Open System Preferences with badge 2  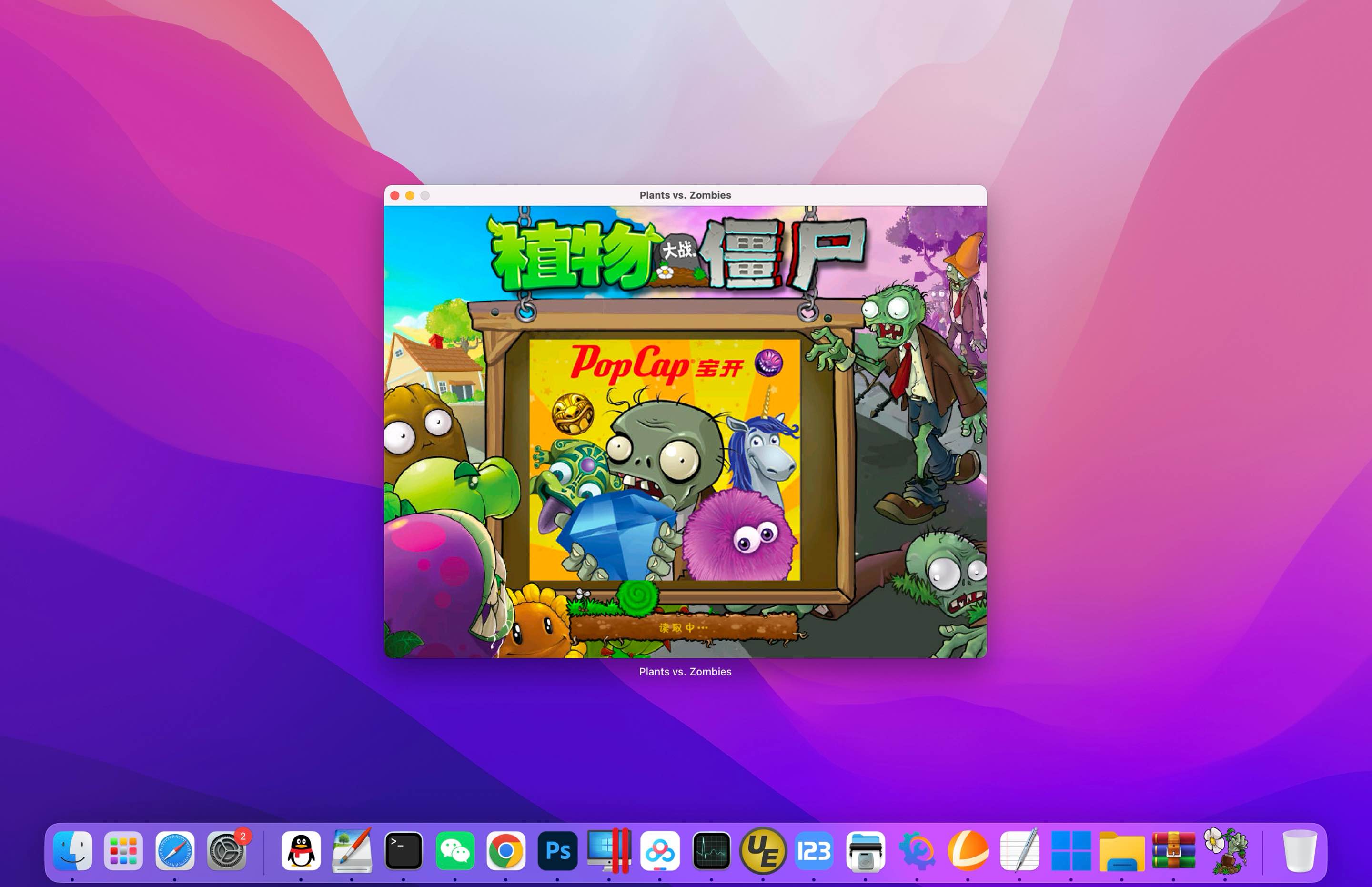coord(226,851)
